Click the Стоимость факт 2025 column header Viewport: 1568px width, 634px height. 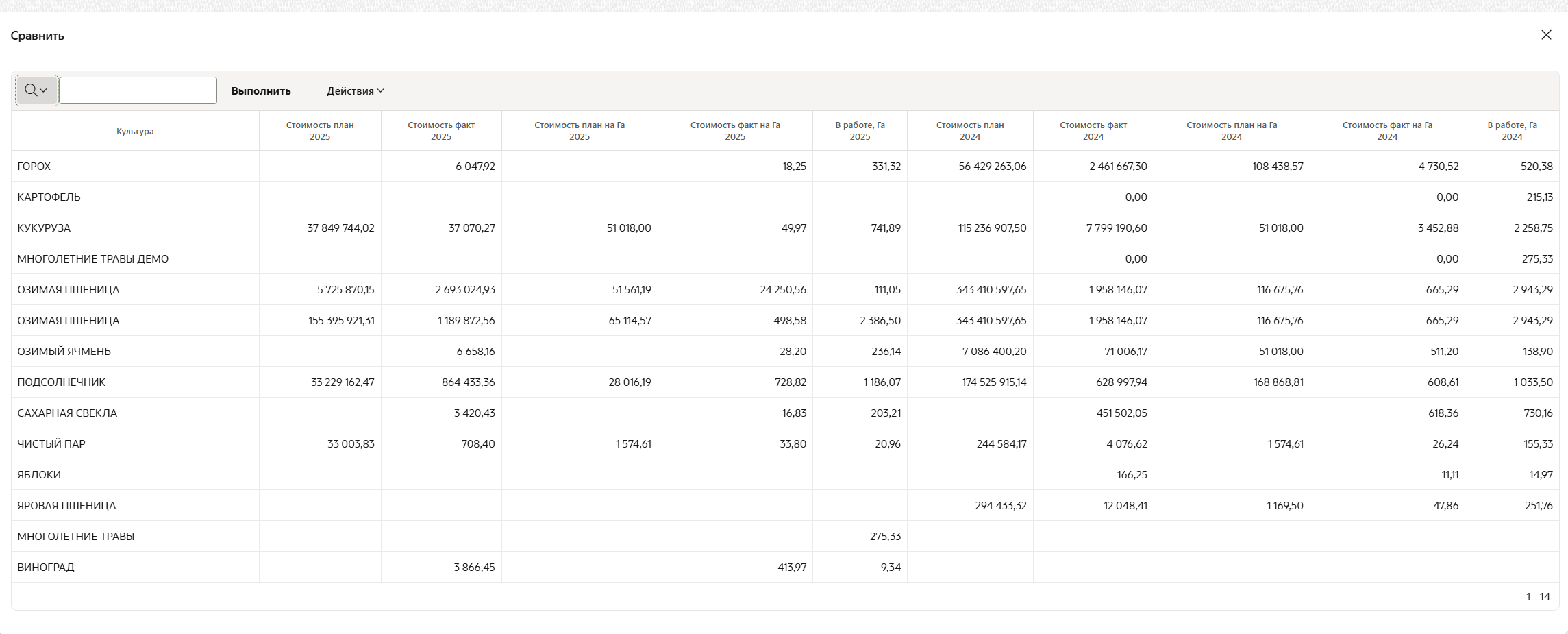441,131
